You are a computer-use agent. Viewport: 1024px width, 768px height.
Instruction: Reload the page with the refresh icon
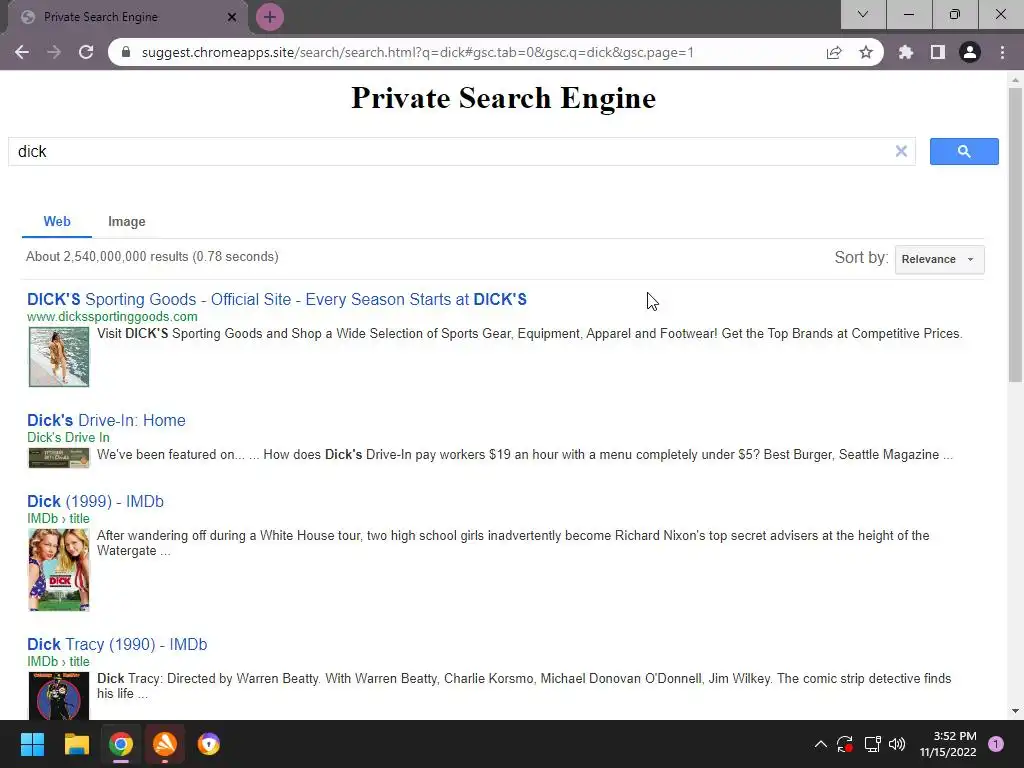pos(86,52)
